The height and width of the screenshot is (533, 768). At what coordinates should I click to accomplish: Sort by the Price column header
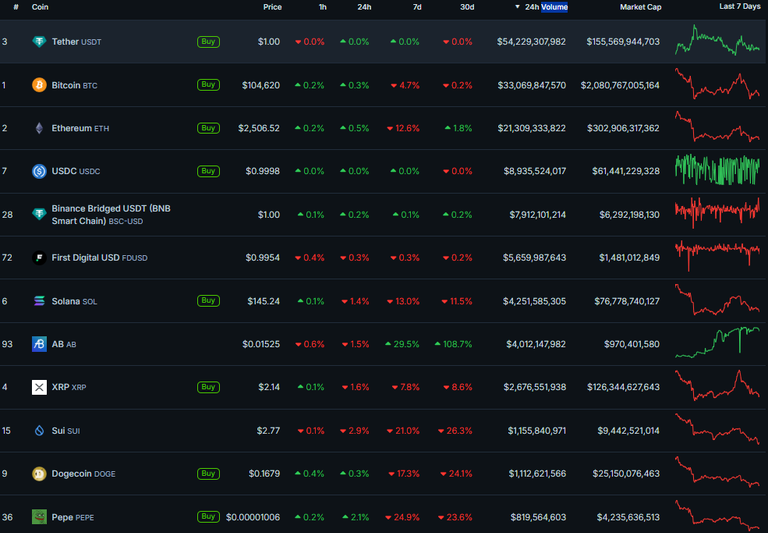pyautogui.click(x=272, y=7)
